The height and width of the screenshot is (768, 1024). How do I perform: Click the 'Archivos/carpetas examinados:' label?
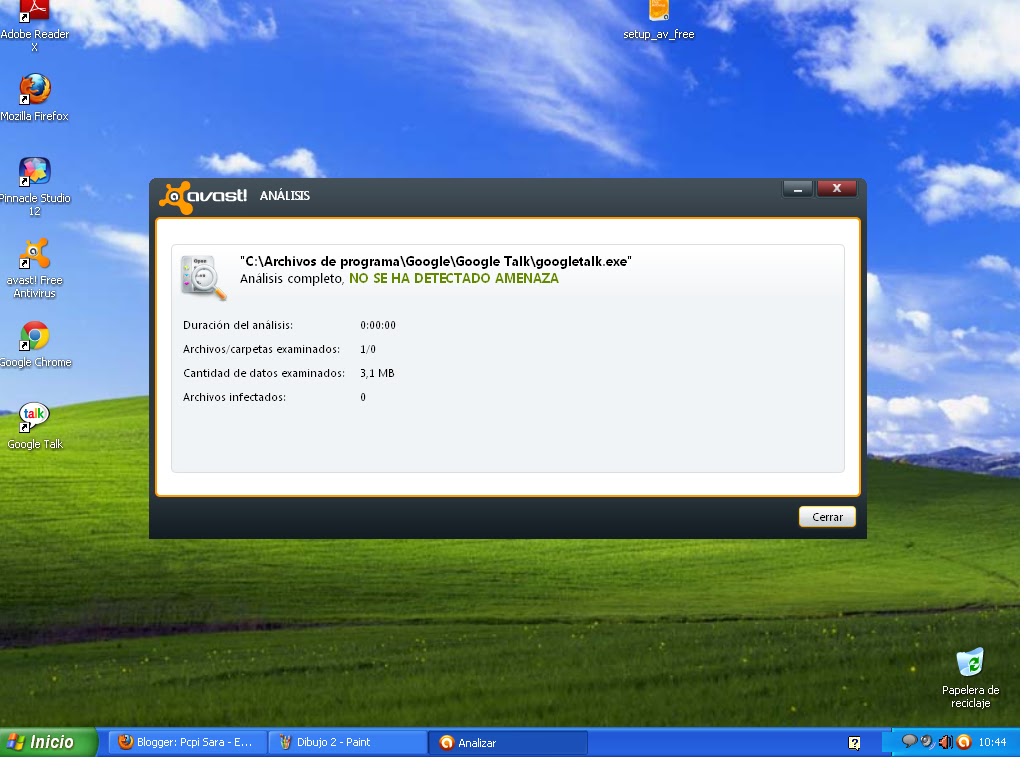point(262,349)
